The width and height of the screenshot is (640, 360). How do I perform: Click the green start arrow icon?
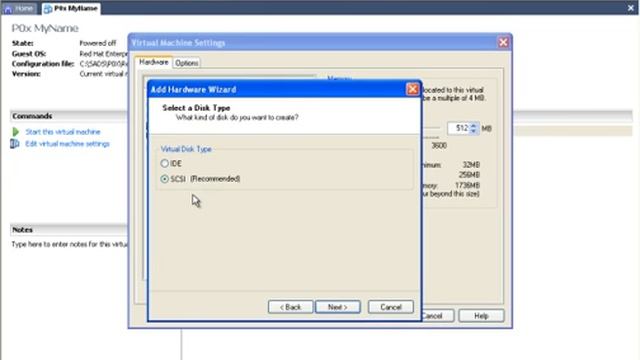coord(16,132)
